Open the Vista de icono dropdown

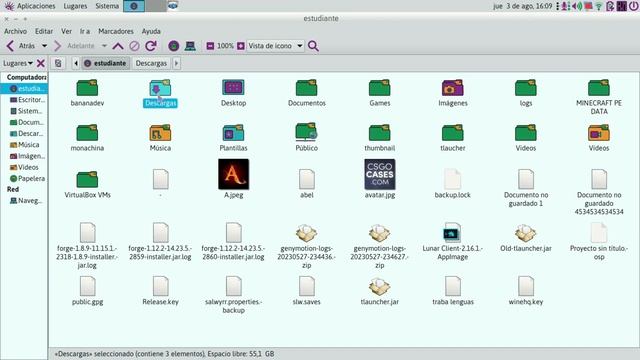(x=276, y=46)
